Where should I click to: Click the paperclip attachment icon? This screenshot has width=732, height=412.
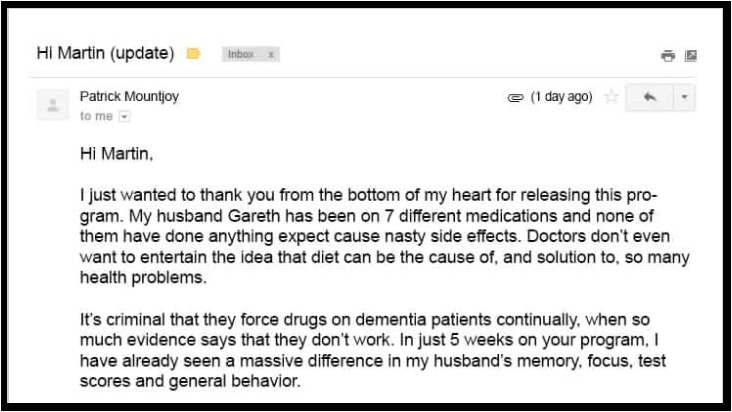pyautogui.click(x=515, y=98)
